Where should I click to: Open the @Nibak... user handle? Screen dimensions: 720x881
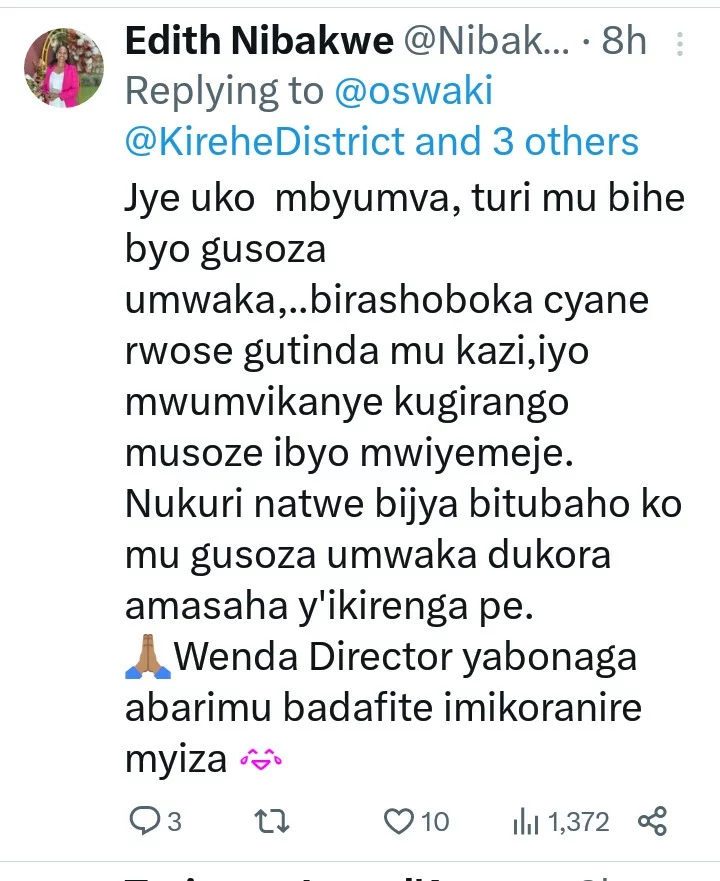(487, 41)
